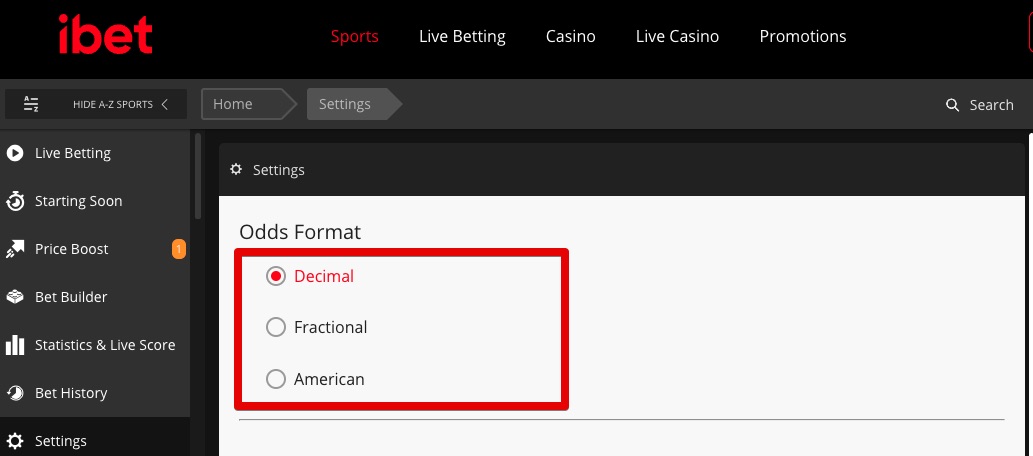1033x456 pixels.
Task: Click the A-Z sports sort icon
Action: (31, 104)
